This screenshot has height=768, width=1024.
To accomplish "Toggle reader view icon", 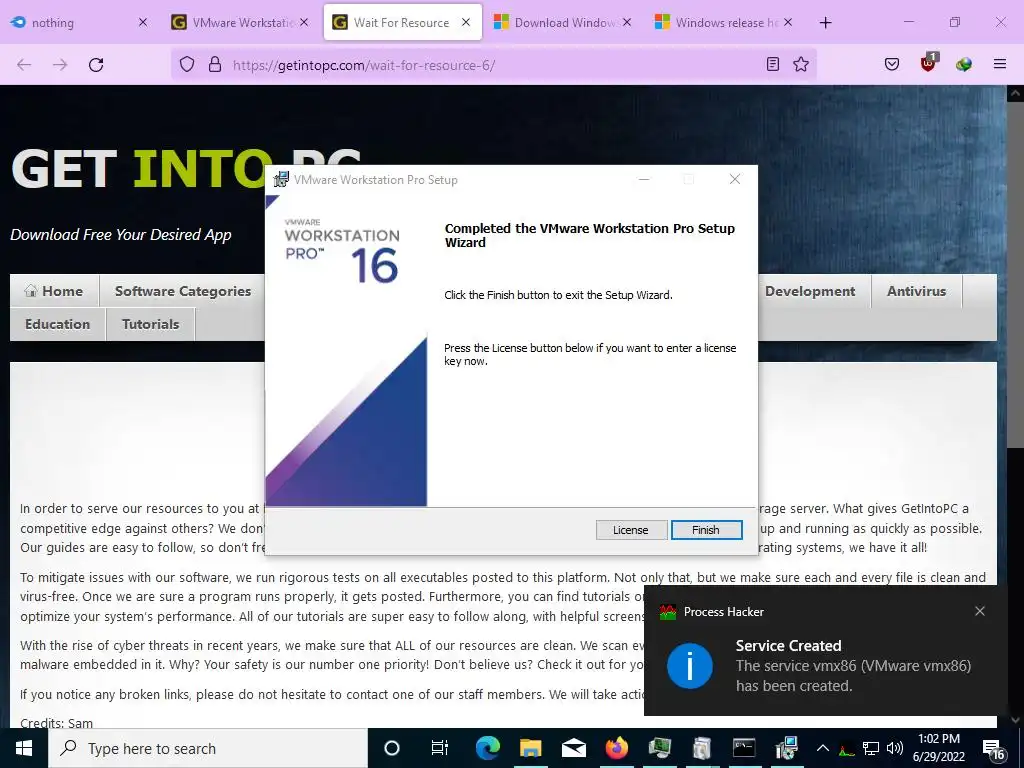I will click(x=773, y=64).
